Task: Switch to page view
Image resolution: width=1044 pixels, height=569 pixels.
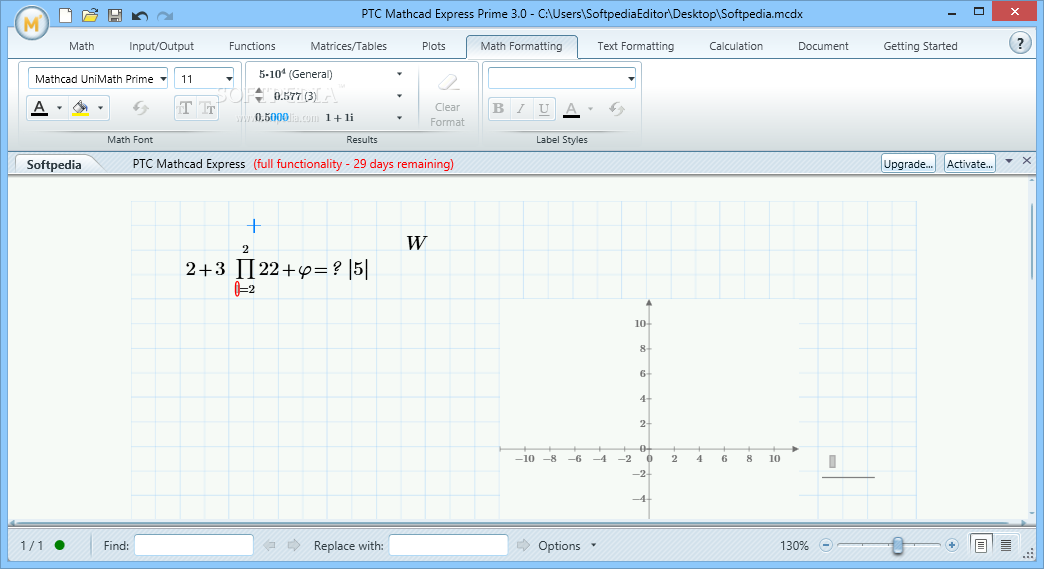Action: pos(981,545)
